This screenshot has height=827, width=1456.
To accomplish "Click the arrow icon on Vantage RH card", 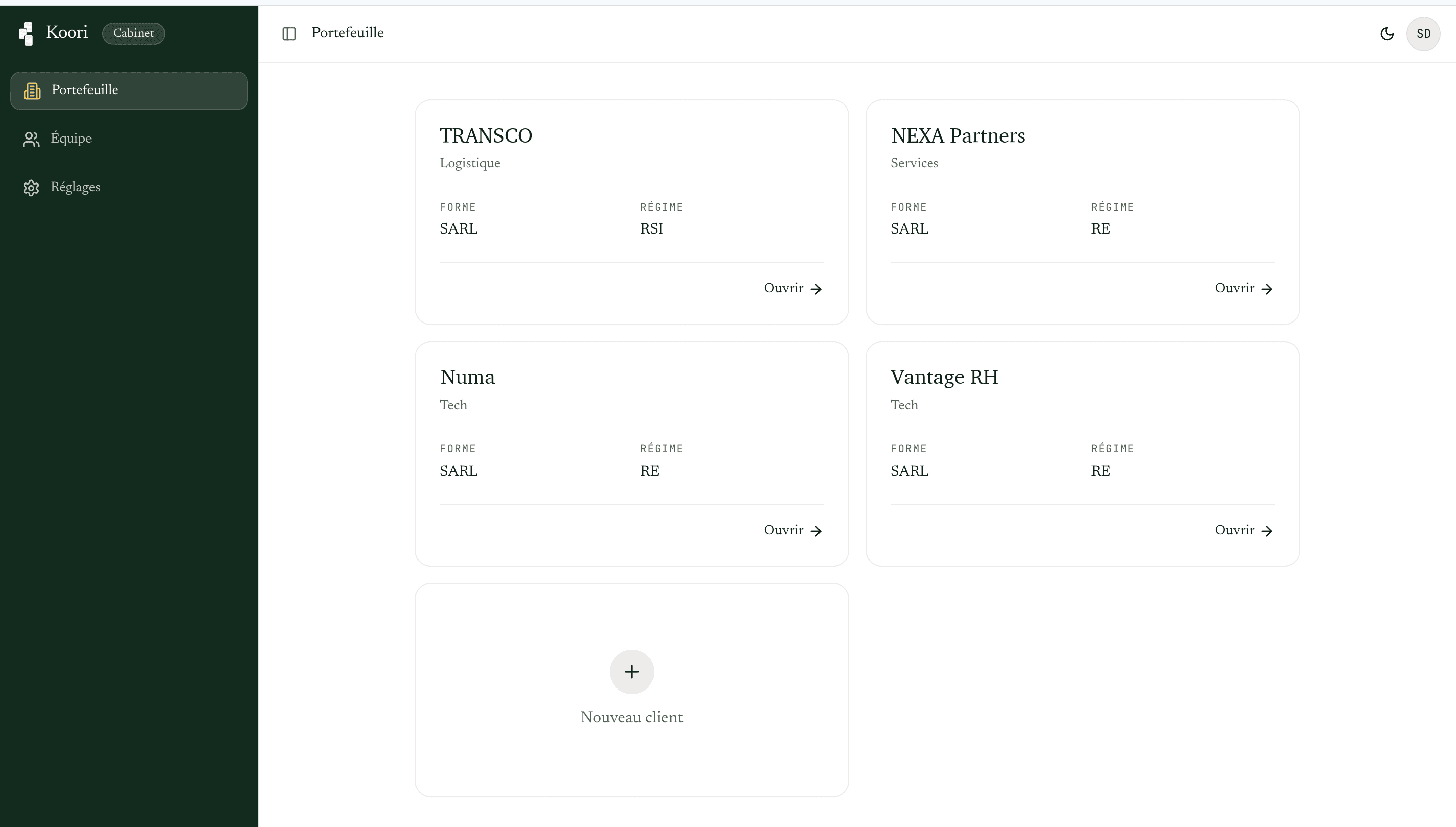I will (1267, 531).
